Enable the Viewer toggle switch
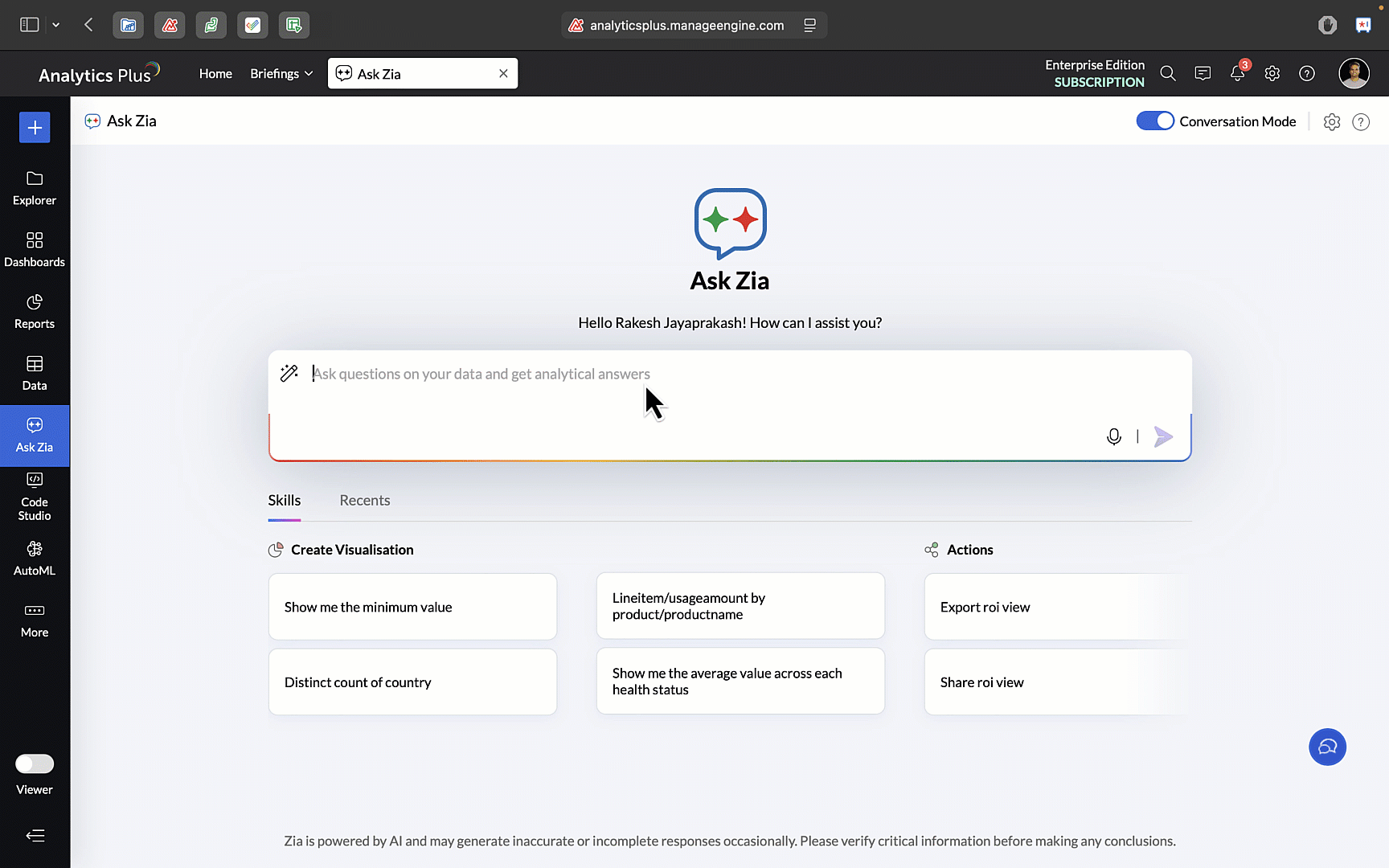 pos(35,764)
